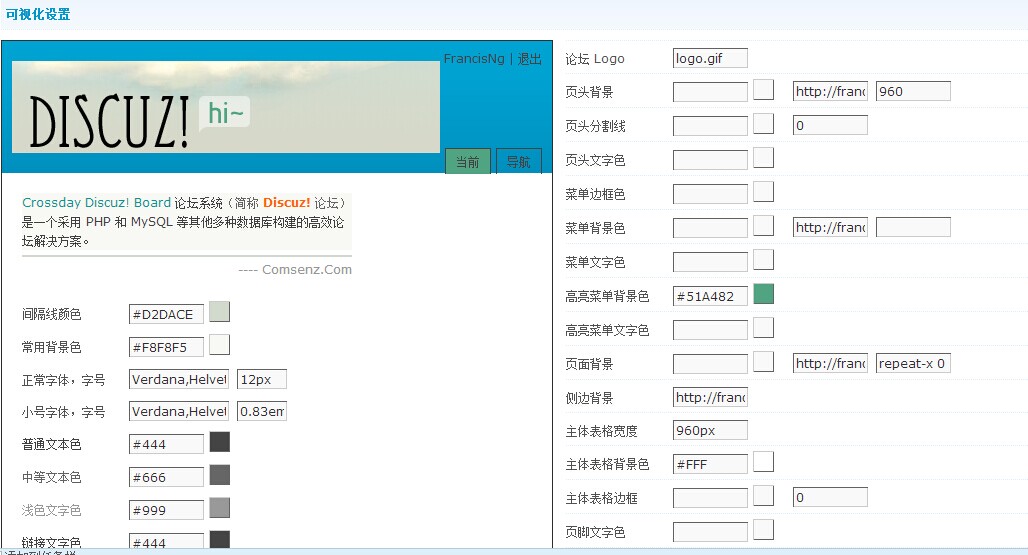Open the 普通文本色 dark swatch
This screenshot has width=1028, height=555.
point(220,442)
